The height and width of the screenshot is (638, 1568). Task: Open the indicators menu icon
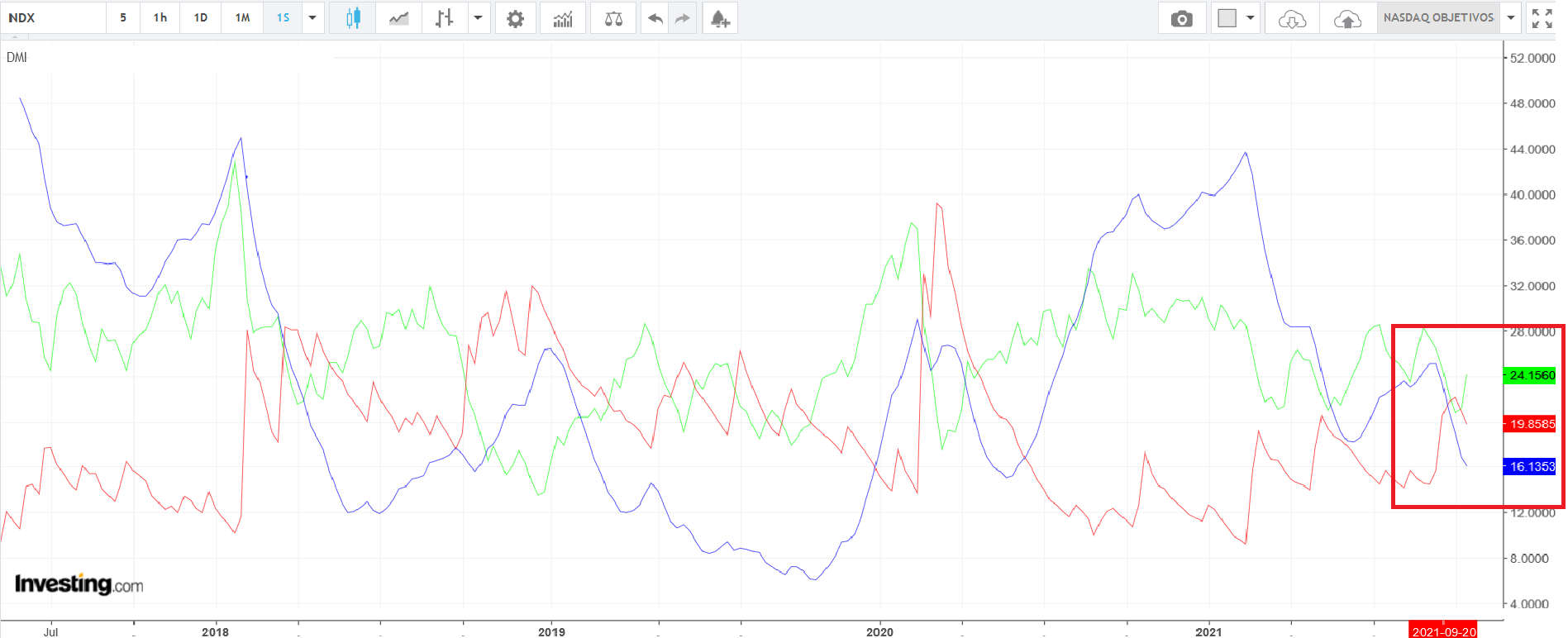click(x=563, y=18)
